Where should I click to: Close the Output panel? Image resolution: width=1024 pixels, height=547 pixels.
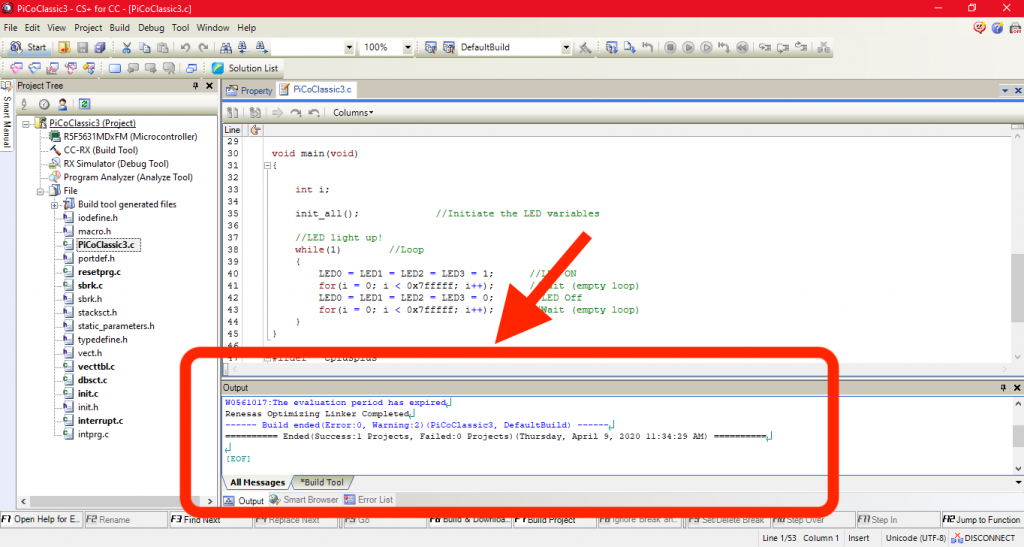tap(1017, 388)
